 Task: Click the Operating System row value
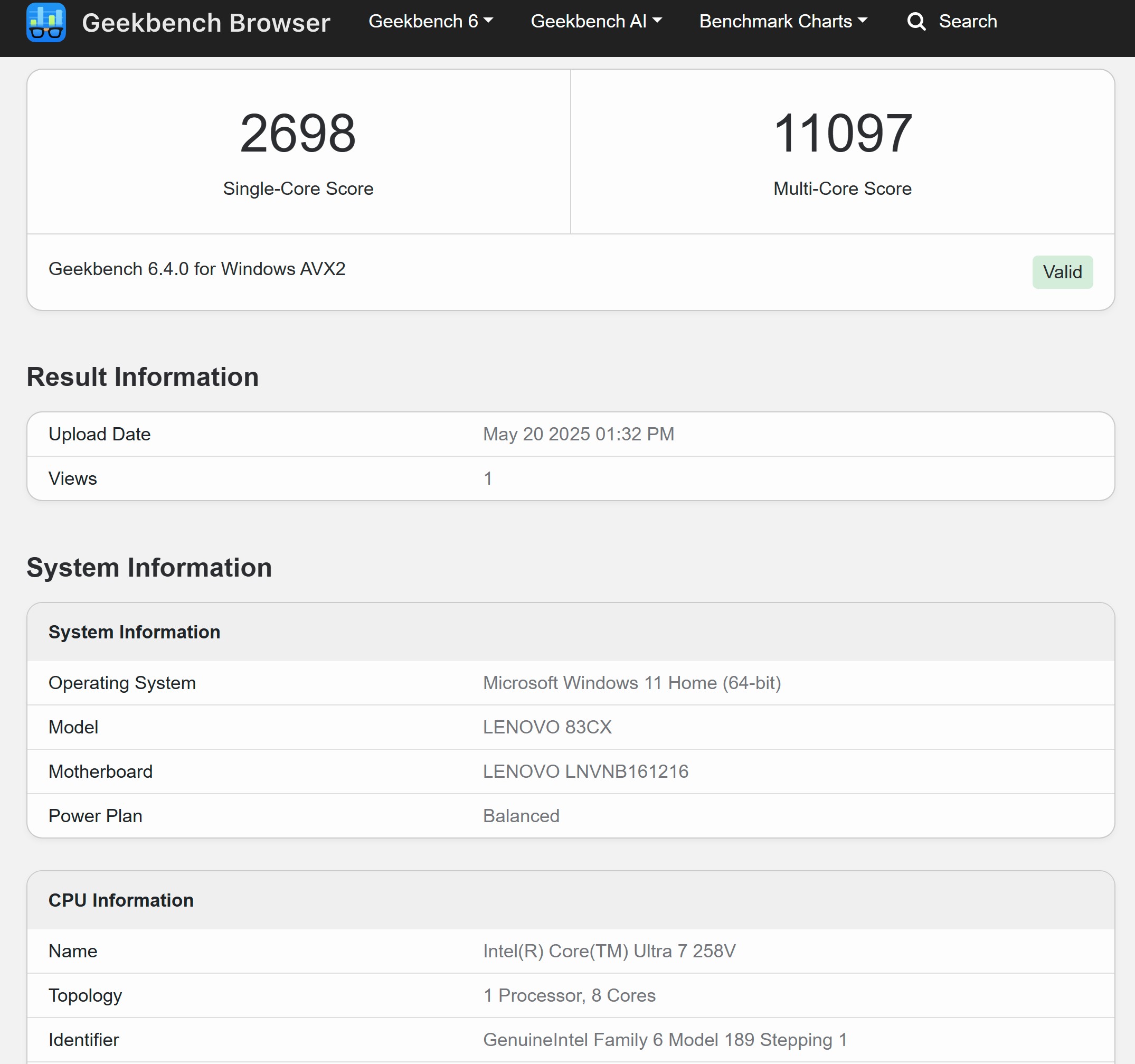coord(631,683)
